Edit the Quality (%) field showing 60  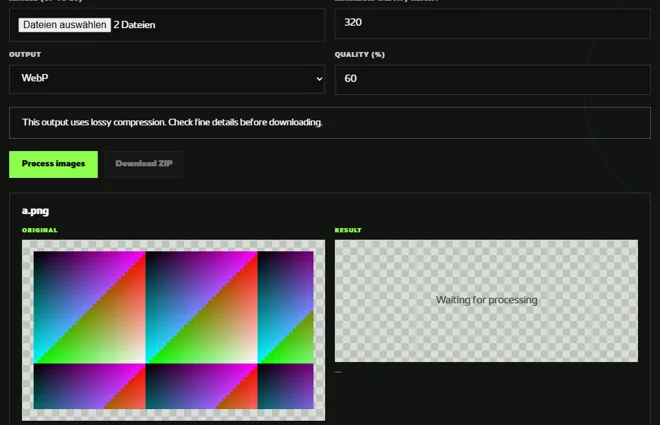pos(492,79)
